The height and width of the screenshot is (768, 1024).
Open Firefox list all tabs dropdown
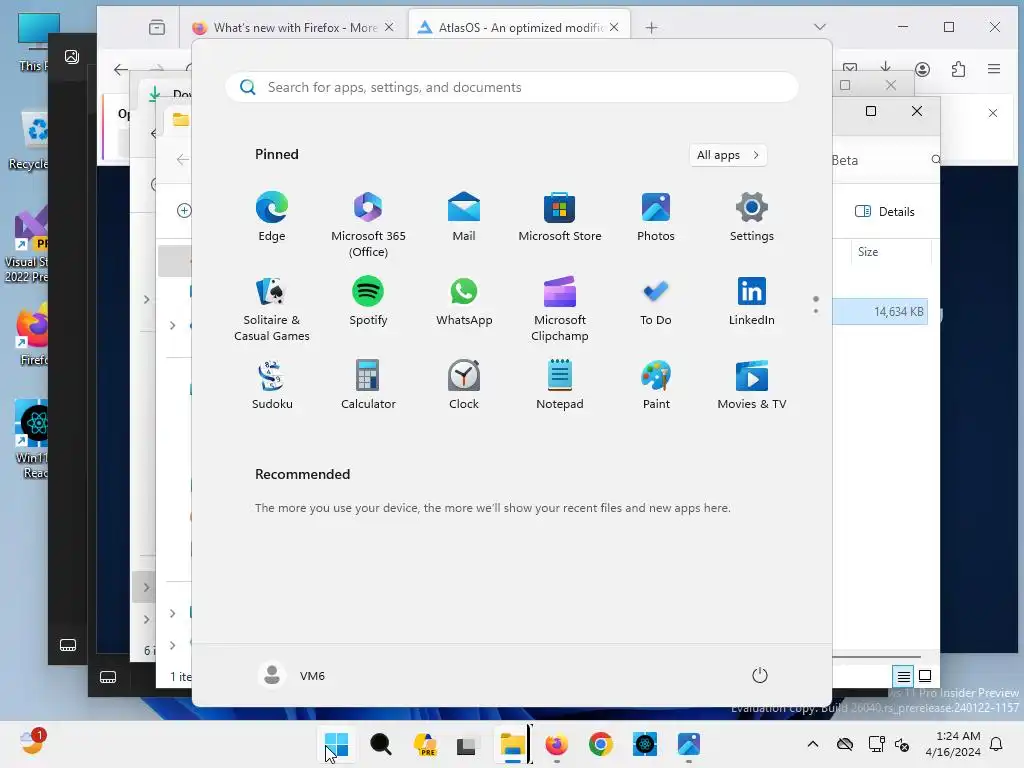coord(820,27)
